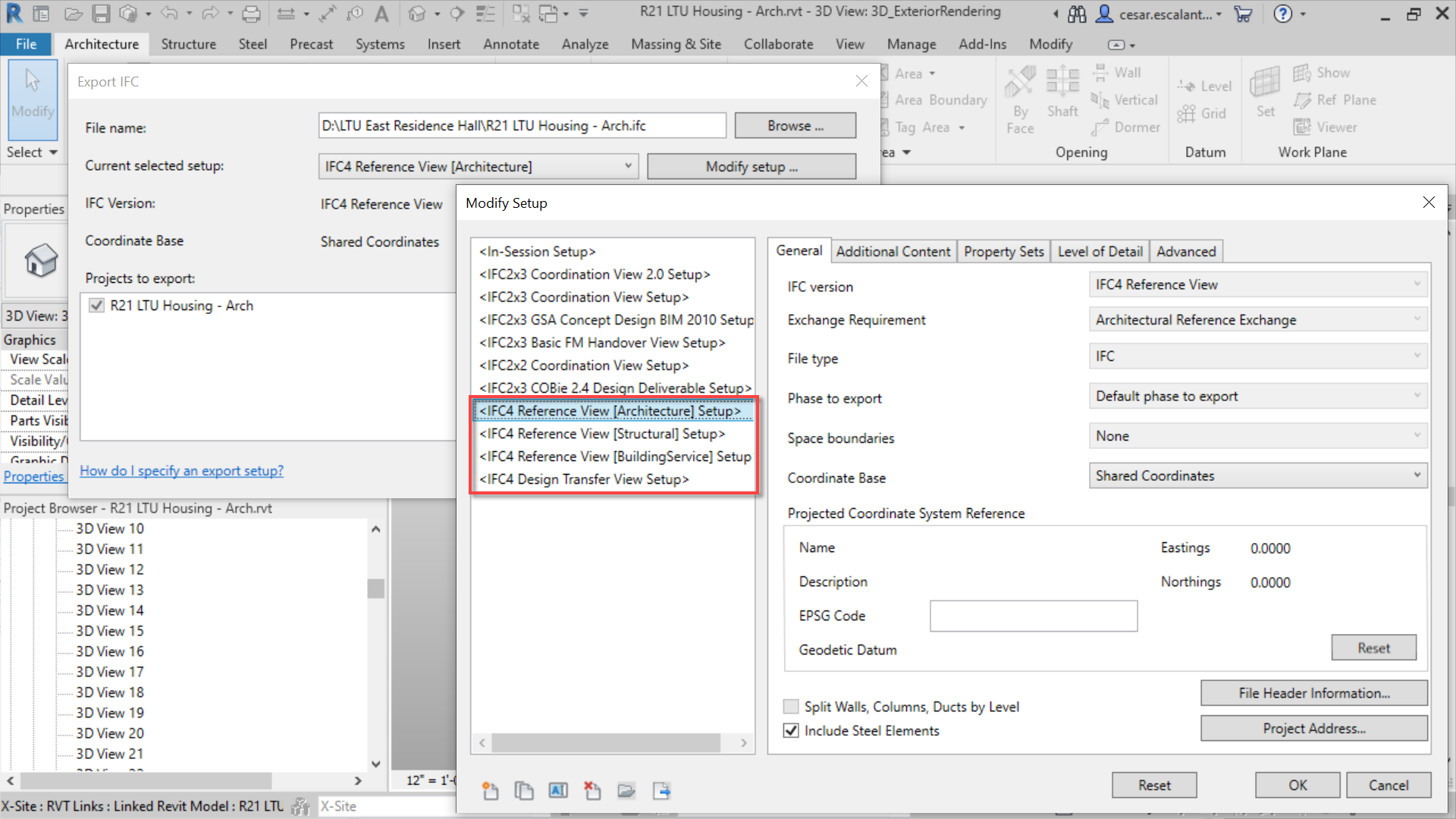Open the Current selected setup dropdown
The image size is (1456, 819).
[478, 166]
